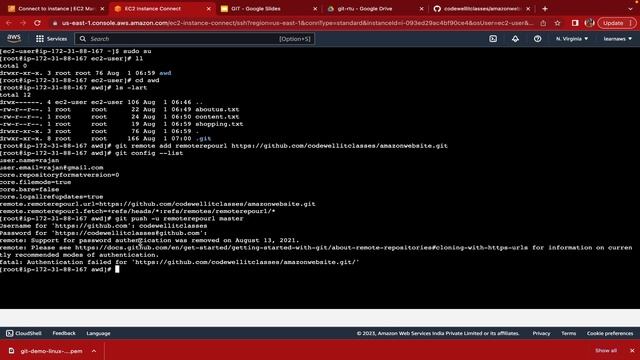640x360 pixels.
Task: Click the Services label in the navigation
Action: pyautogui.click(x=57, y=39)
